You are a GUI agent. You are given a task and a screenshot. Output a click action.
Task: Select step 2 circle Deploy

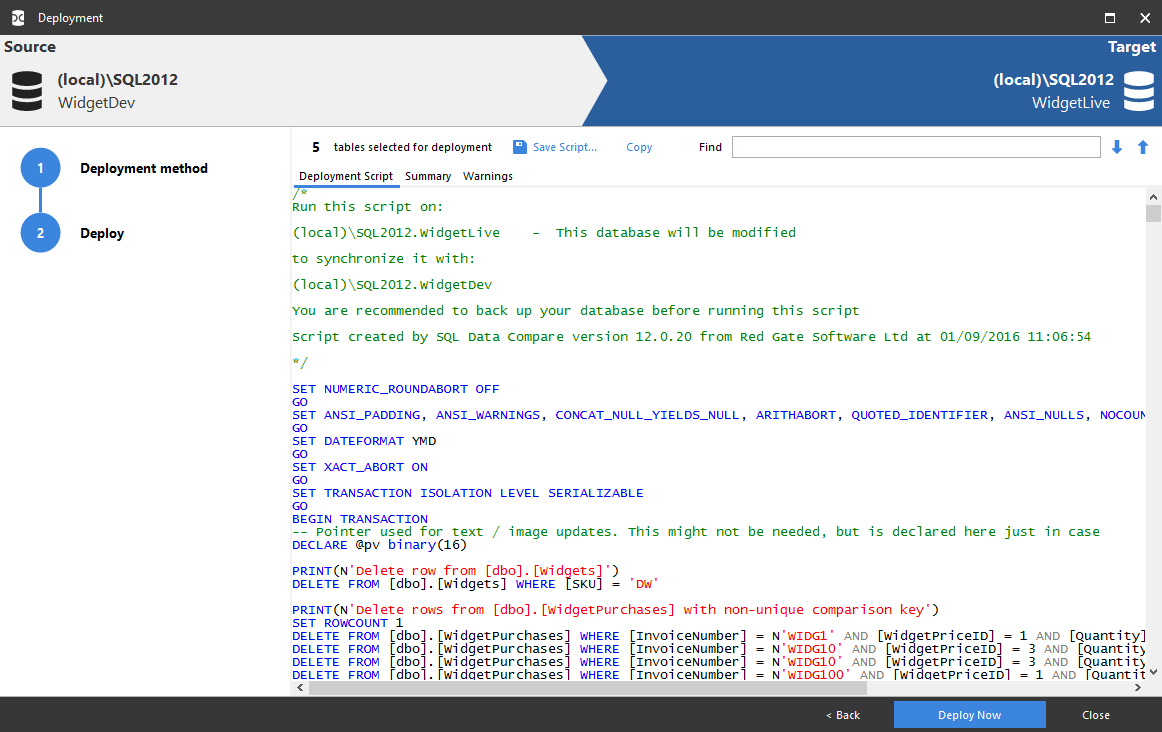click(x=40, y=233)
